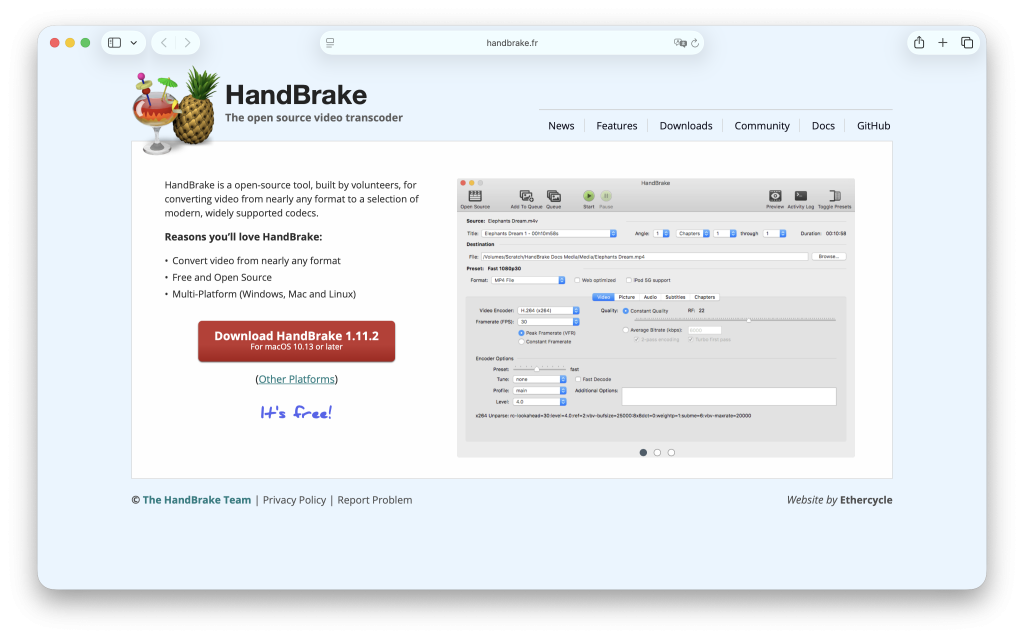Image resolution: width=1024 pixels, height=639 pixels.
Task: Click the HandBrake cocktail and pineapple logo
Action: (x=175, y=110)
